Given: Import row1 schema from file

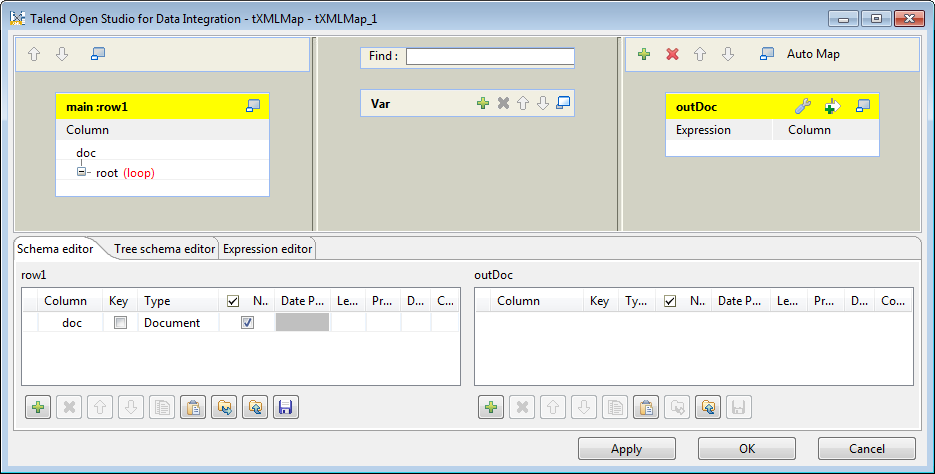Looking at the screenshot, I should (x=224, y=407).
